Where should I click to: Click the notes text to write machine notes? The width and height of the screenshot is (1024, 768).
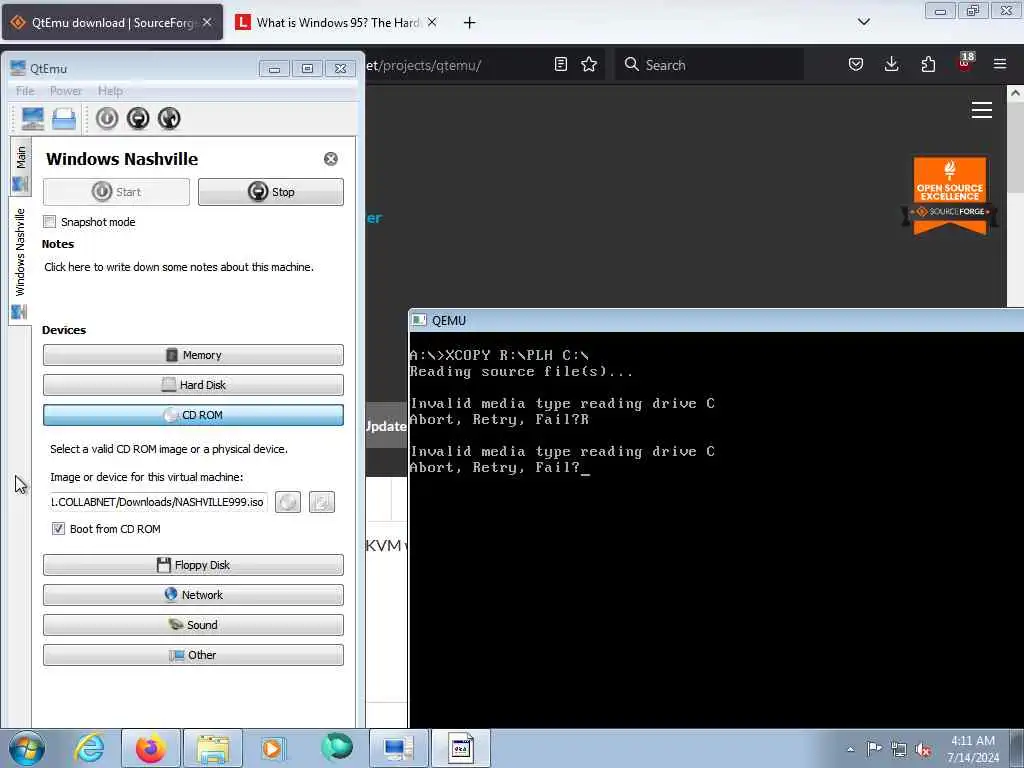(x=179, y=267)
